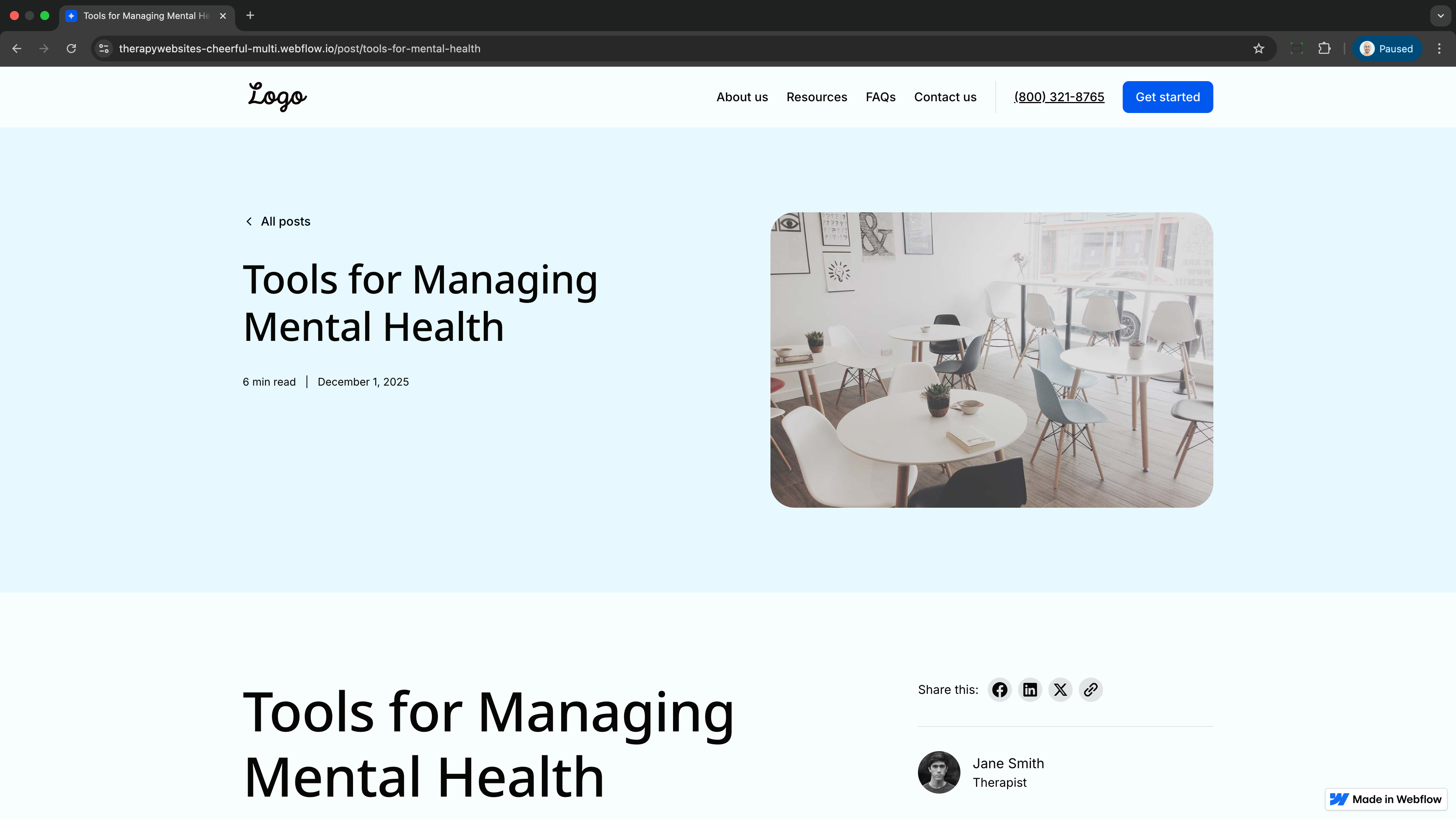Open Chrome three-dot menu
1456x819 pixels.
point(1439,49)
